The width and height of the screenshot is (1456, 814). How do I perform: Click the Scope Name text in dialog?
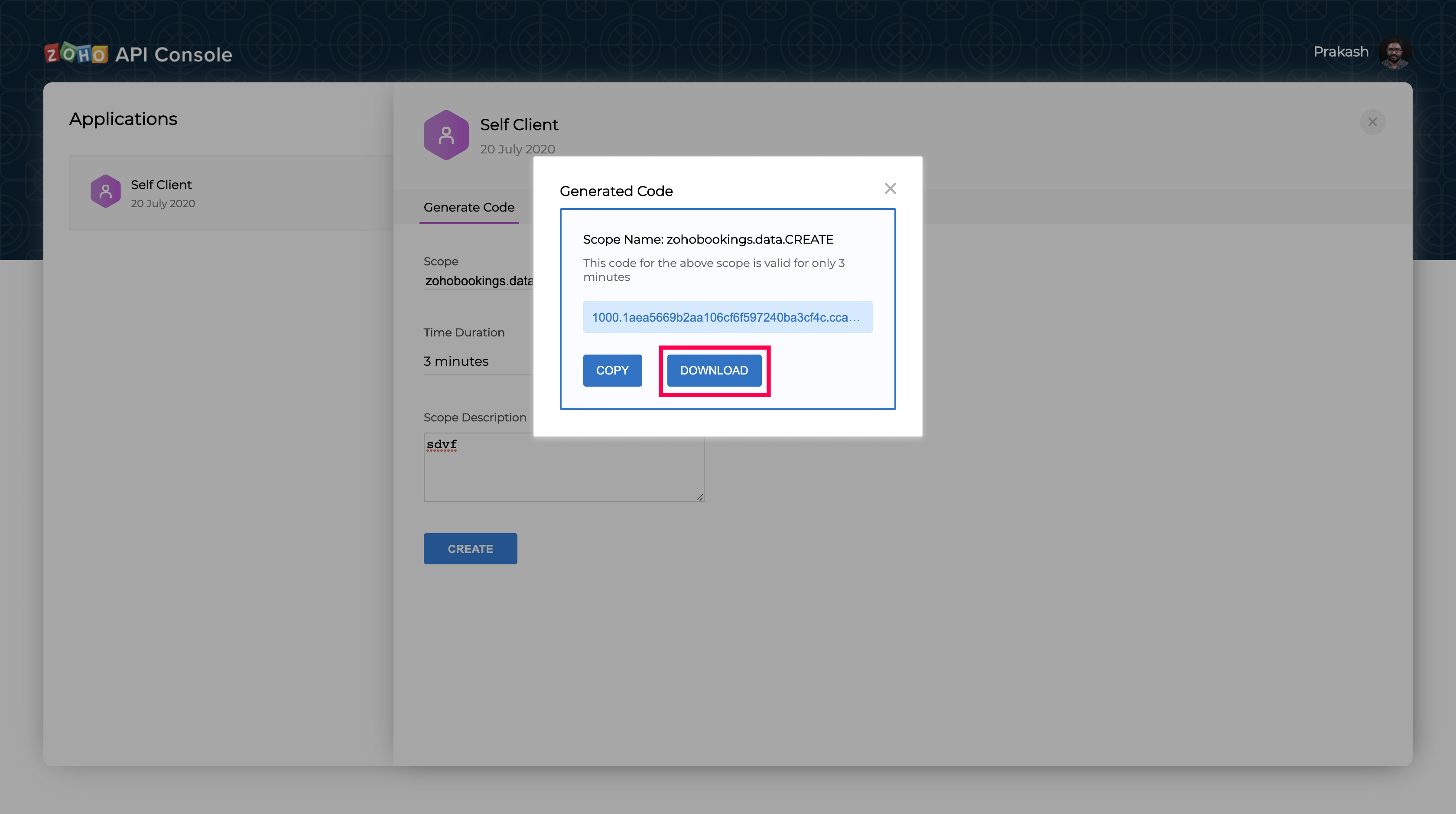[708, 239]
